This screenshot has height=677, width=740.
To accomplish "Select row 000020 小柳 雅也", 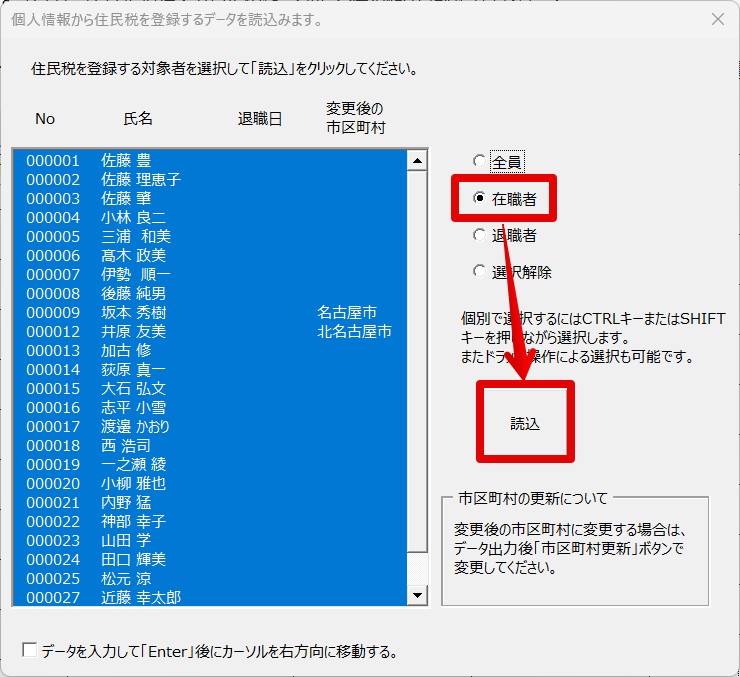I will [210, 484].
